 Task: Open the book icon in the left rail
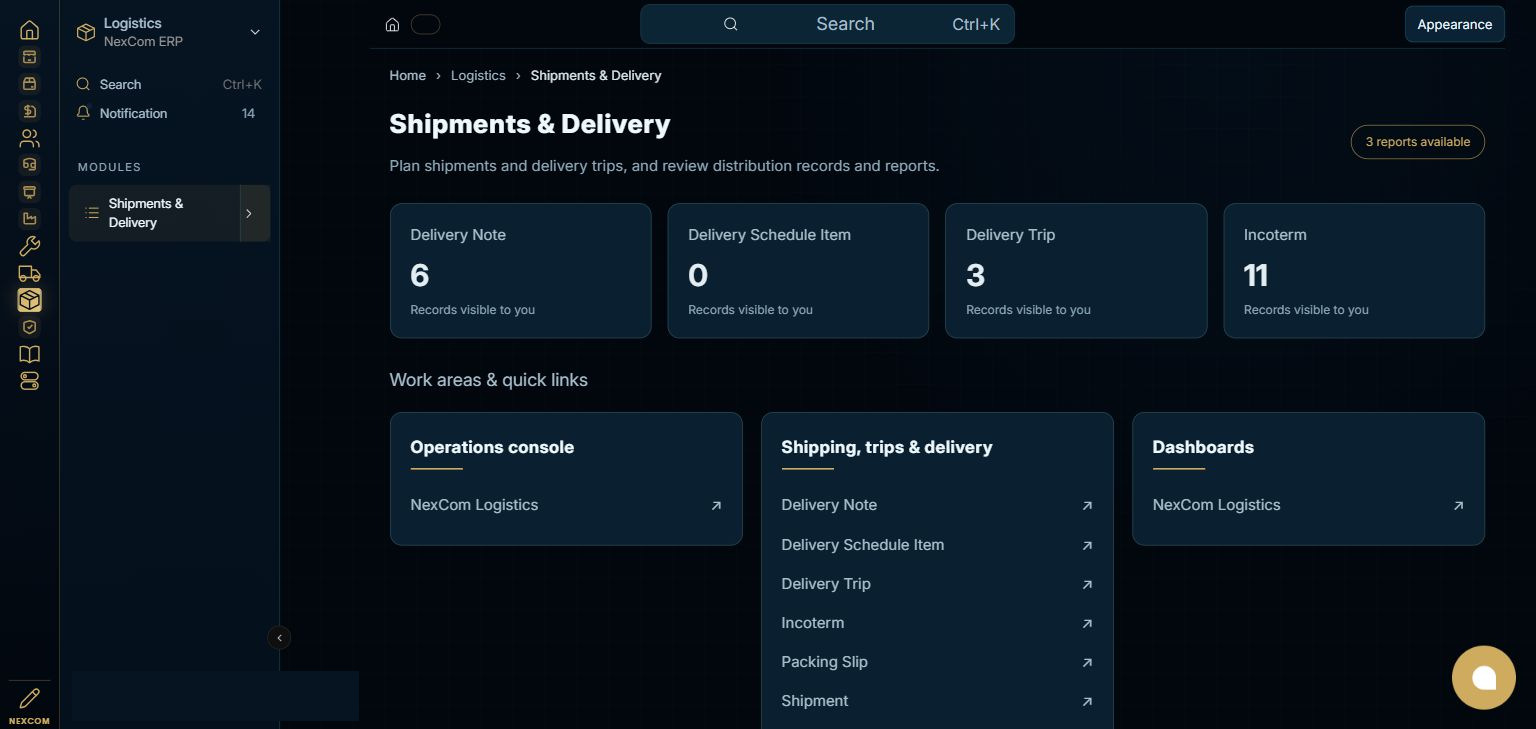point(29,354)
